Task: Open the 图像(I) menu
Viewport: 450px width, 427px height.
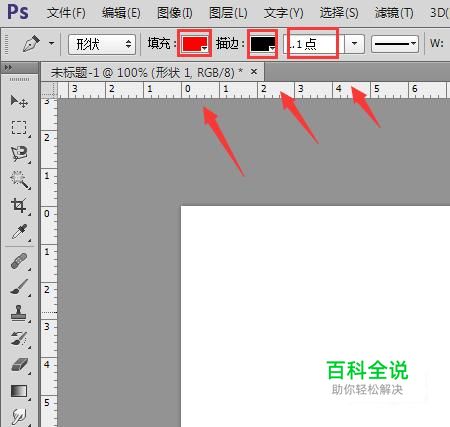Action: point(175,13)
